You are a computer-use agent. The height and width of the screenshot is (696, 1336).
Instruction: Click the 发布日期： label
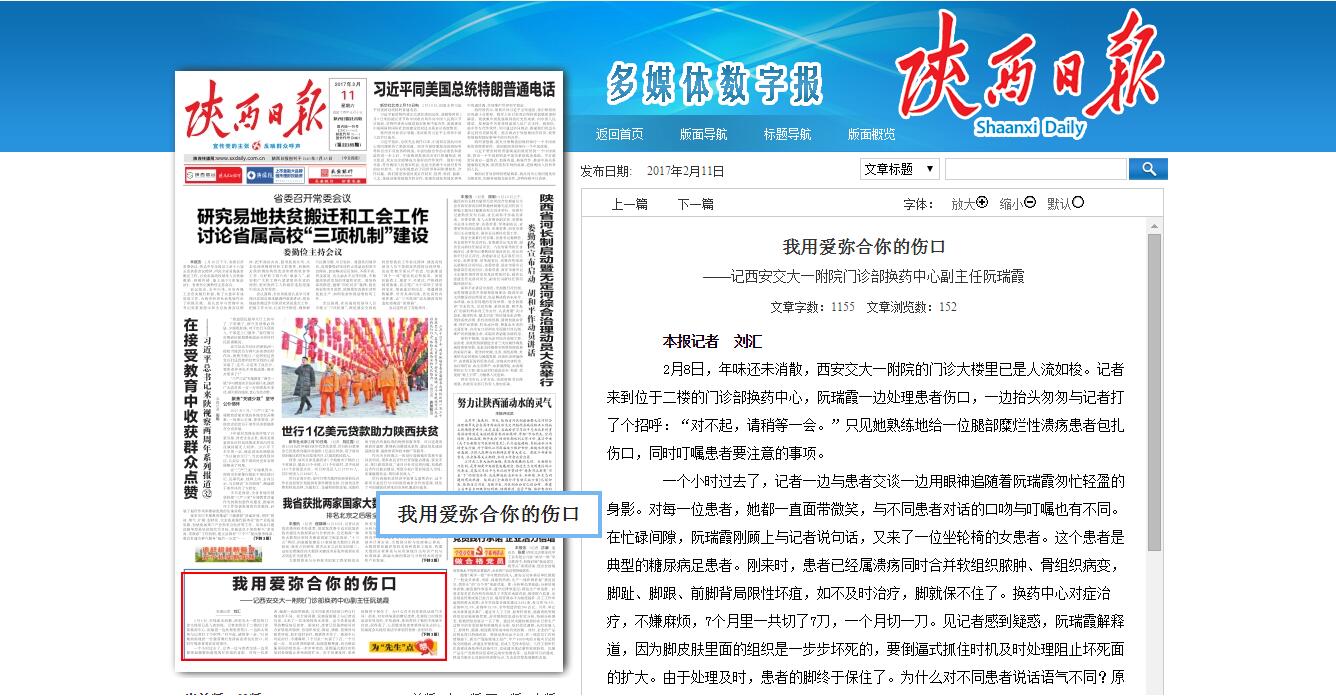[607, 171]
